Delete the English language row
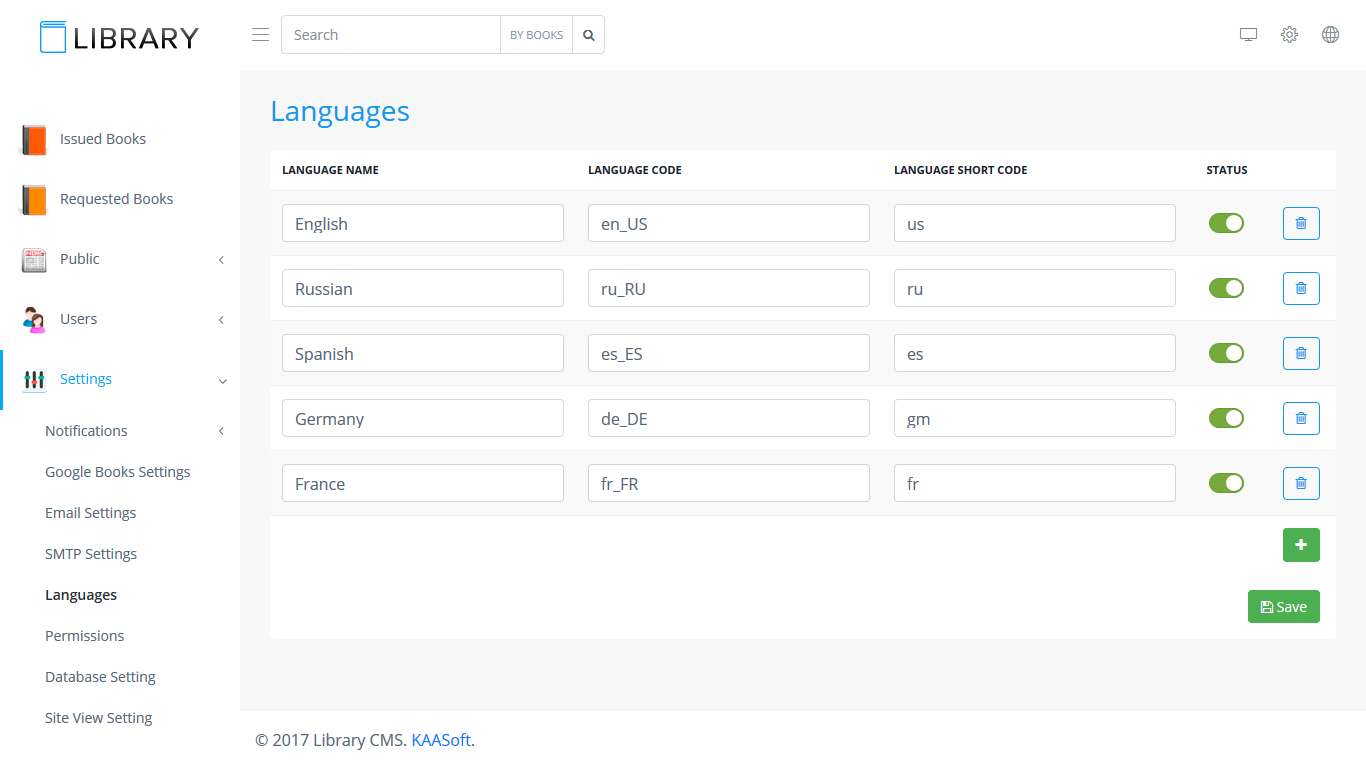1366x768 pixels. [1301, 224]
